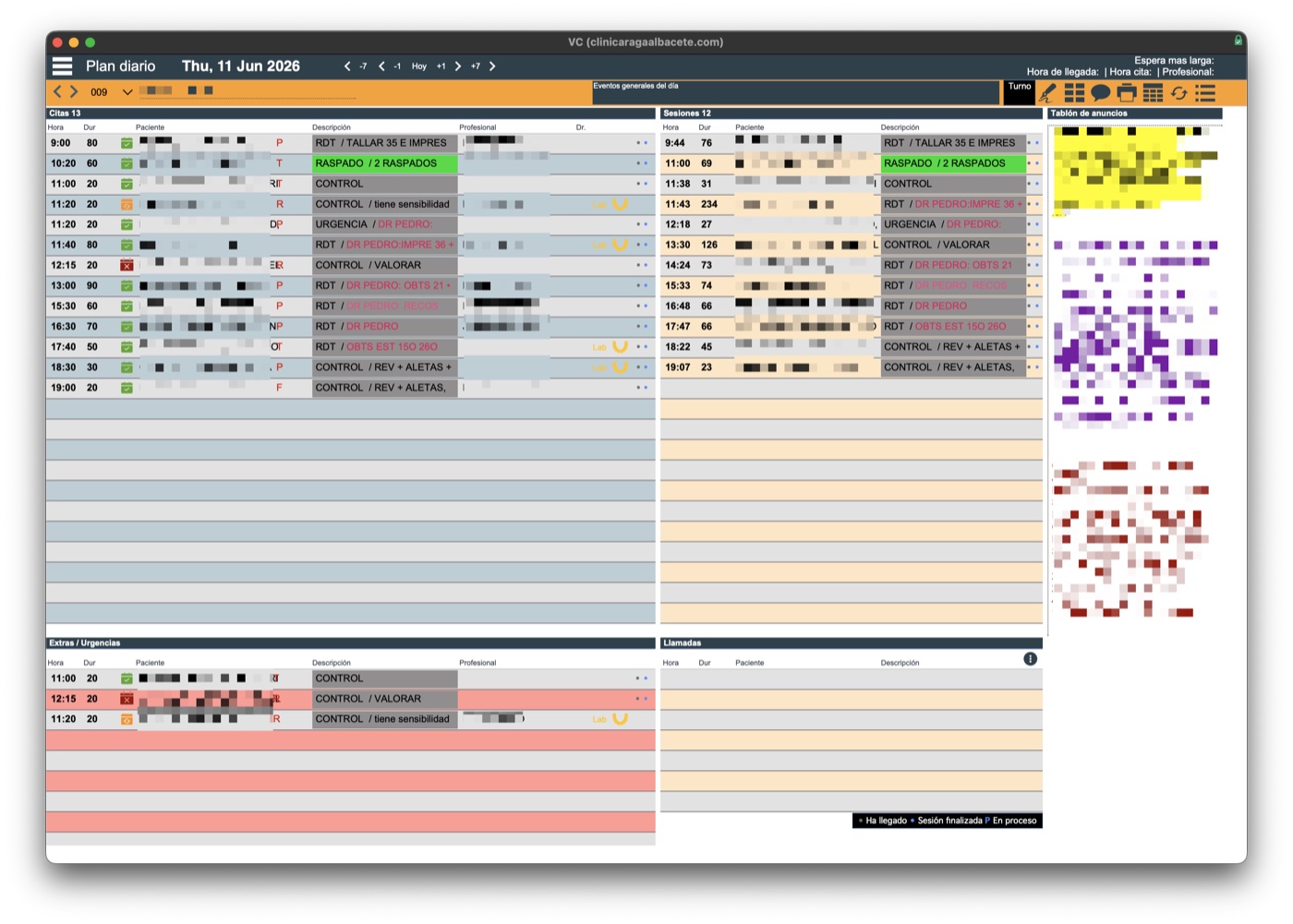Screen dimensions: 1293x924
Task: Open the grid view icon
Action: pyautogui.click(x=1074, y=93)
